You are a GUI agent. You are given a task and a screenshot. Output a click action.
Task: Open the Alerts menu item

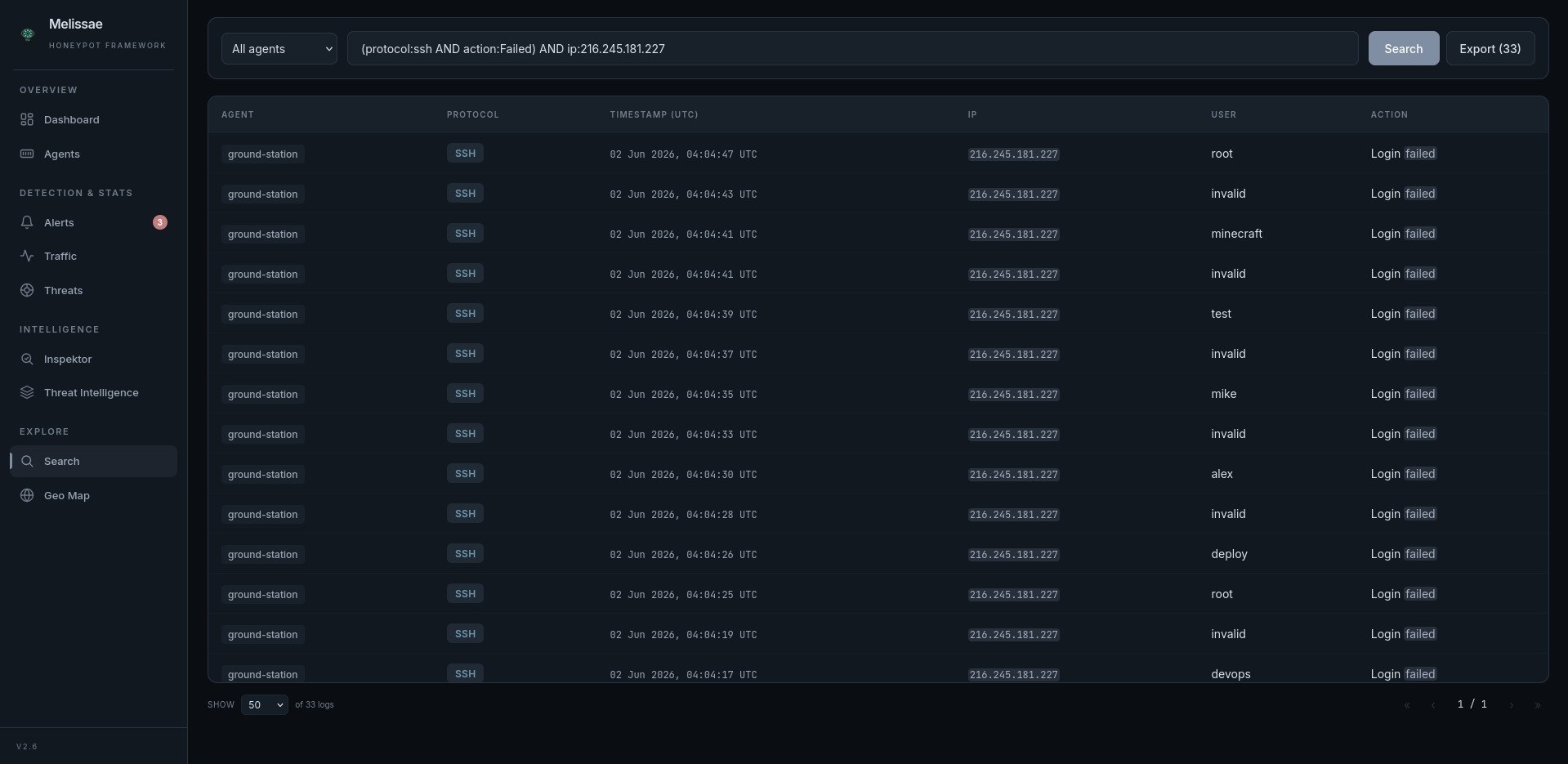coord(93,222)
